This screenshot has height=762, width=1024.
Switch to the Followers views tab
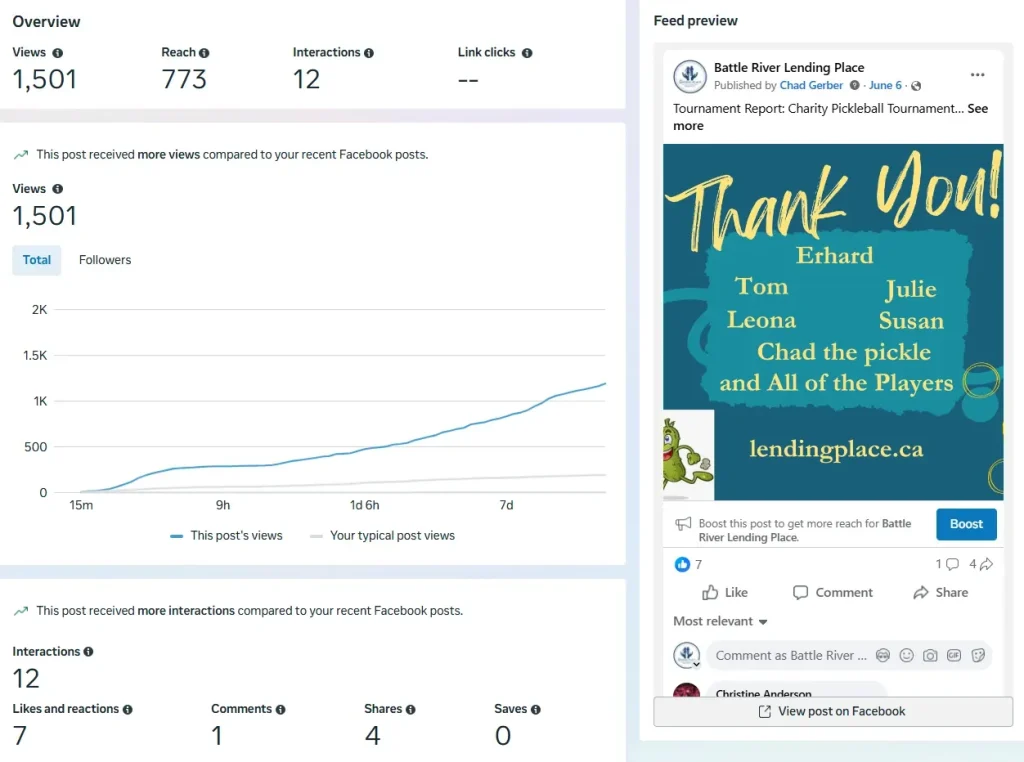coord(105,260)
